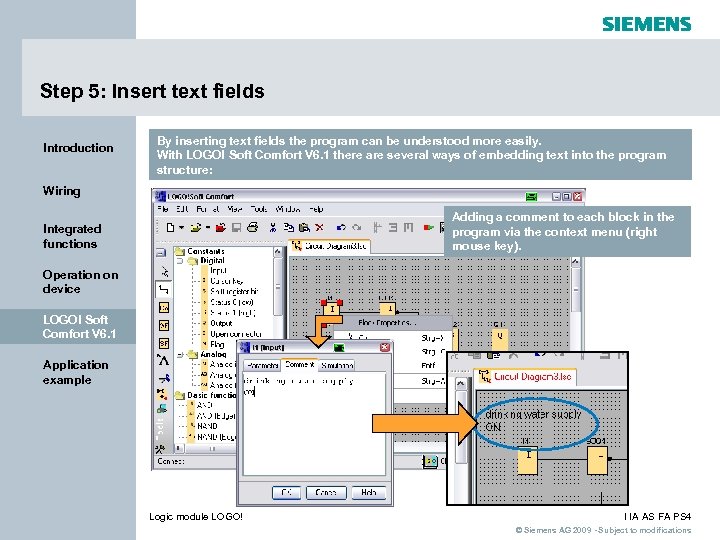Click the Print toolbar icon
Image resolution: width=720 pixels, height=540 pixels.
coord(252,227)
